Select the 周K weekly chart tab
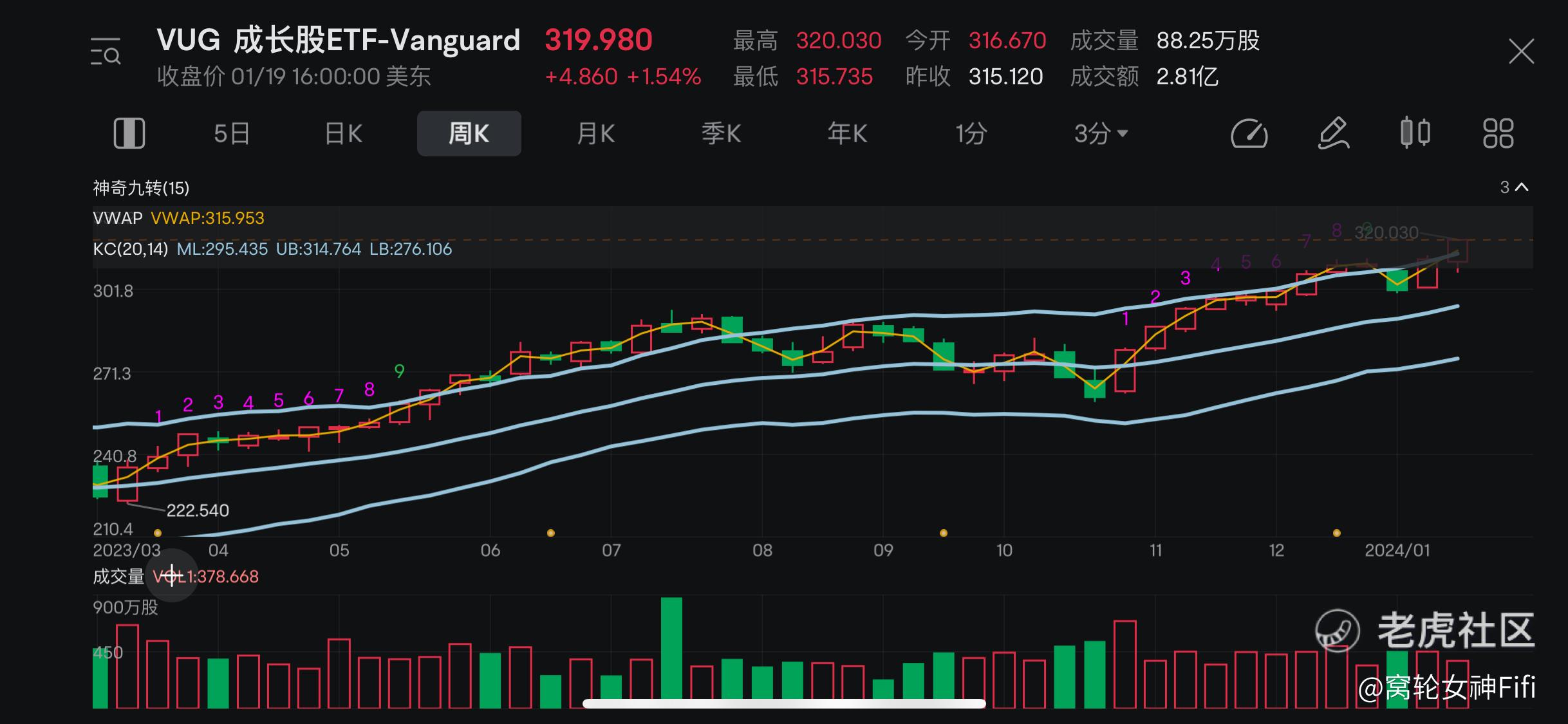 point(469,134)
